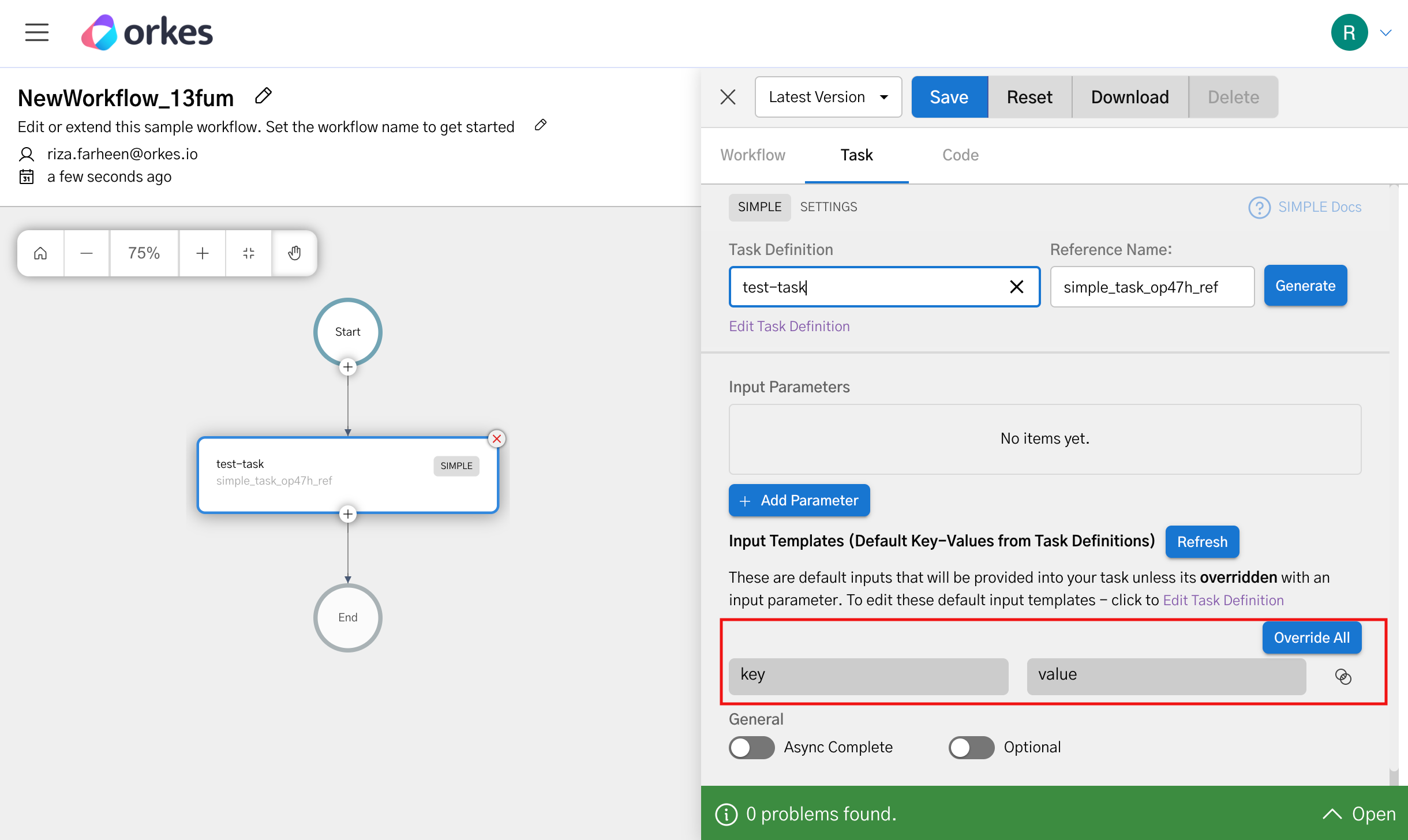Click the Override All button
1408x840 pixels.
1311,637
